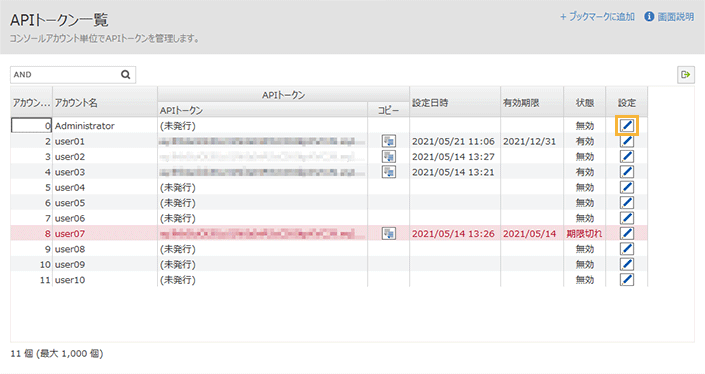Click the blurred API token of user01
Image resolution: width=705 pixels, height=374 pixels.
coord(263,141)
